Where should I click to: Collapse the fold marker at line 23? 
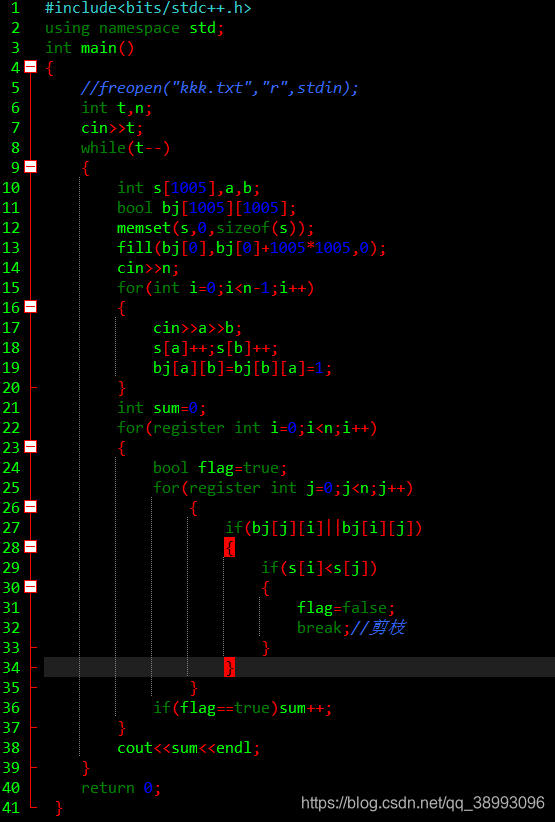click(31, 447)
